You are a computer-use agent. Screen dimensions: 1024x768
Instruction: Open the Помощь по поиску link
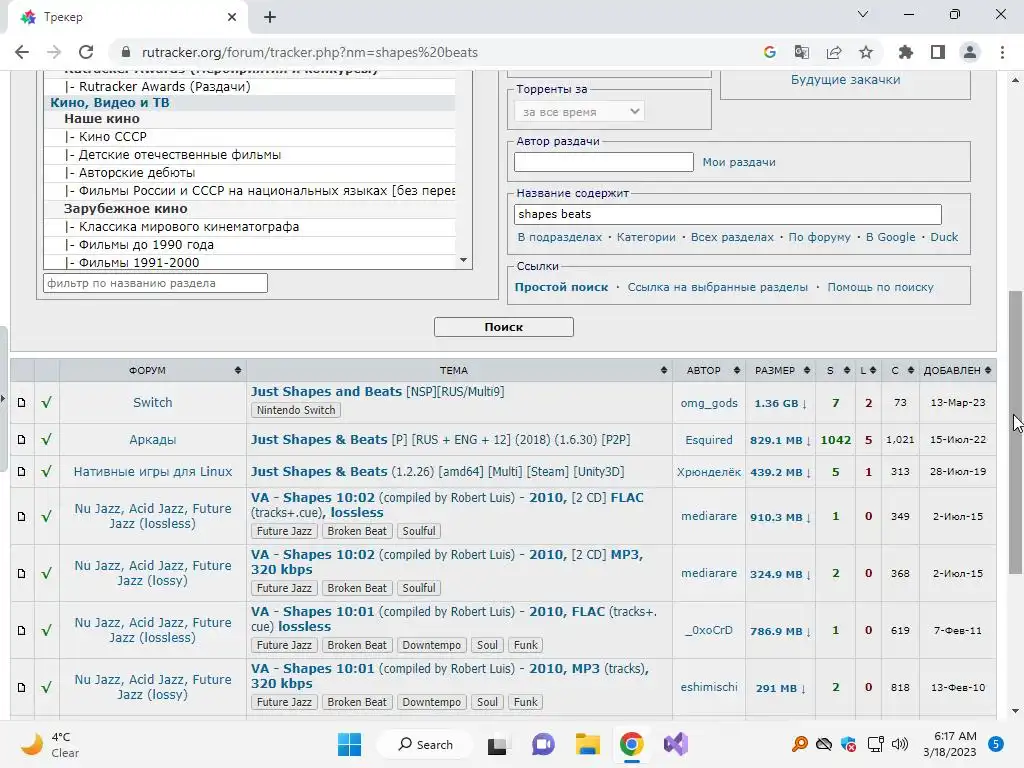[880, 287]
